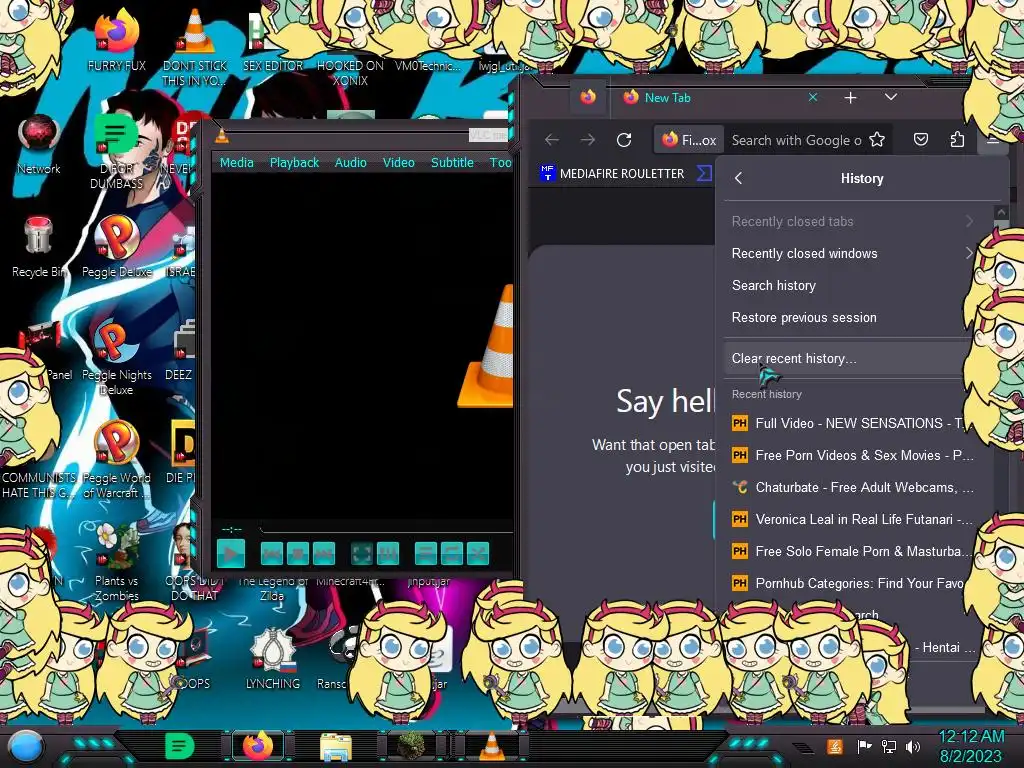The width and height of the screenshot is (1024, 768).
Task: Select the Recycle Bin desktop icon
Action: tap(38, 247)
